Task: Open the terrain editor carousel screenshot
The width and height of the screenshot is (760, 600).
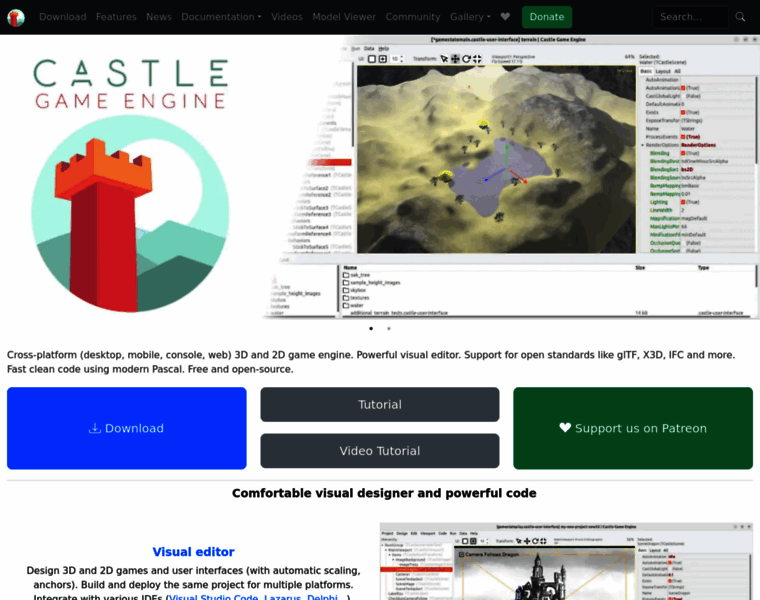Action: 511,177
